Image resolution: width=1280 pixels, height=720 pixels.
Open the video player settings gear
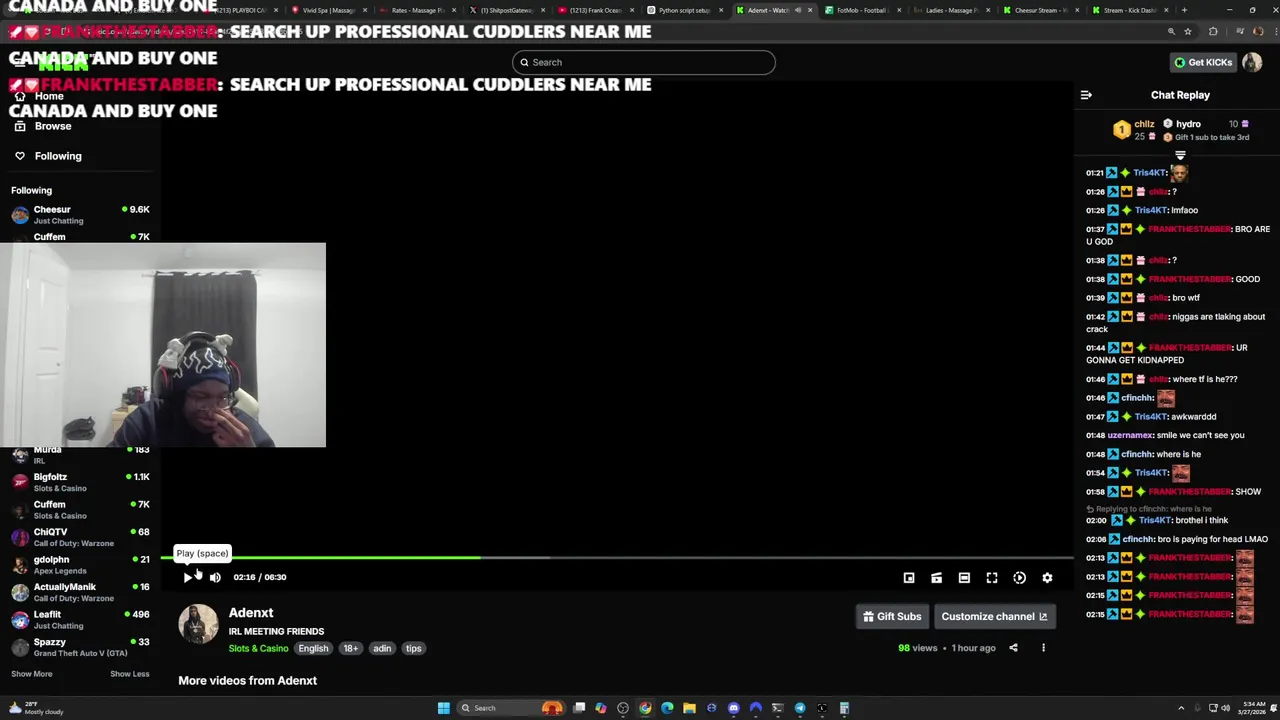(1047, 578)
